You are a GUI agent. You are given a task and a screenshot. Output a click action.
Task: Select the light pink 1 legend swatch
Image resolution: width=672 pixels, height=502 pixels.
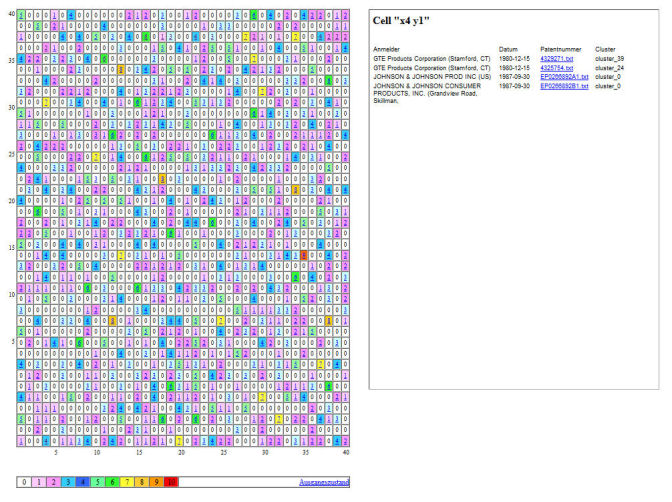tap(39, 482)
